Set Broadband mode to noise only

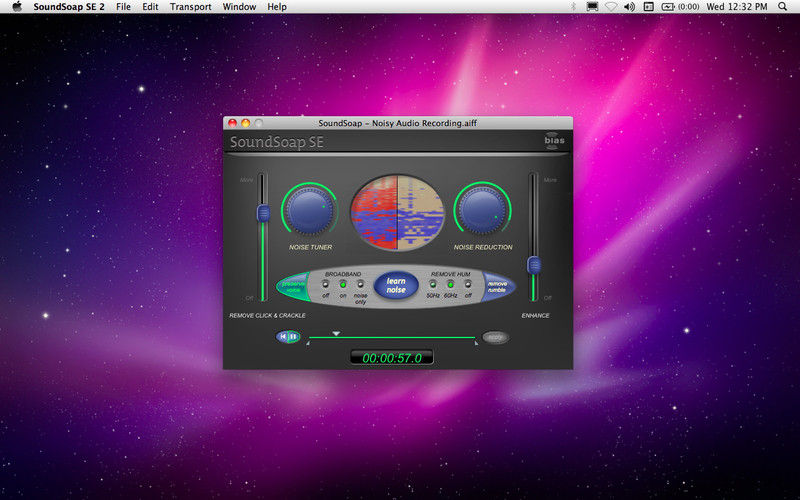coord(360,284)
